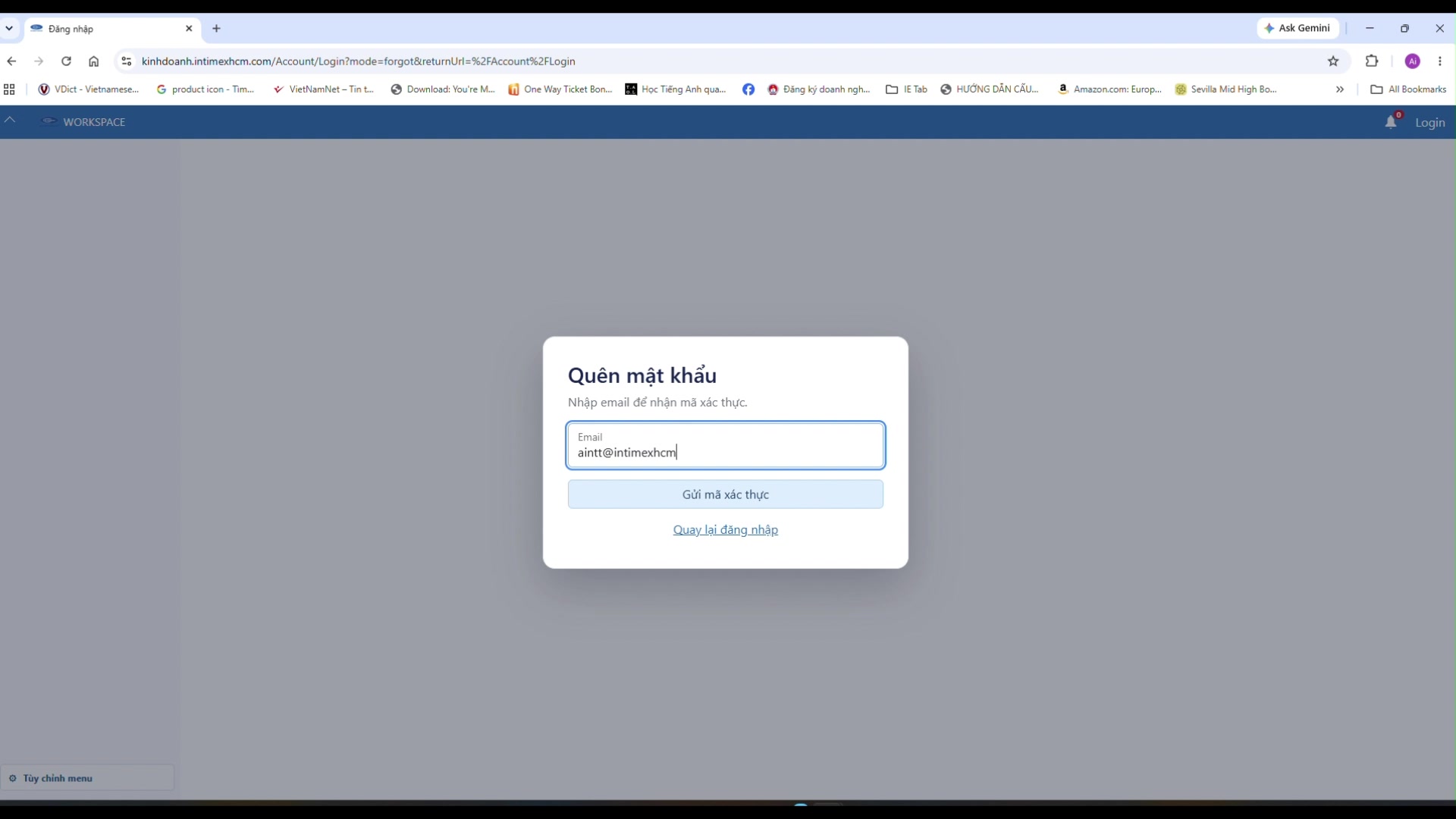Click the browser Forward arrow
The height and width of the screenshot is (819, 1456).
click(x=39, y=61)
